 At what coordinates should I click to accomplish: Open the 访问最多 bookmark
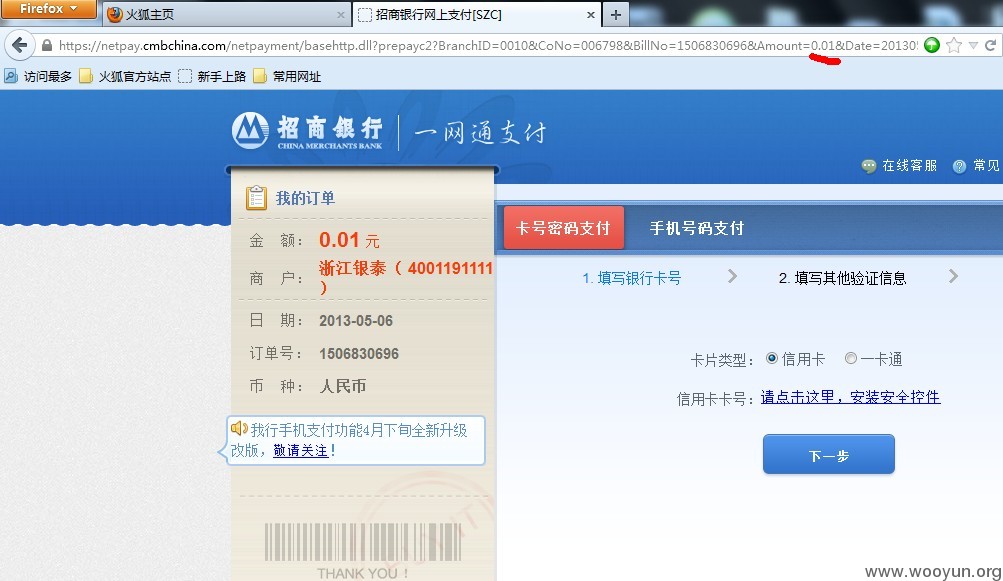(x=38, y=76)
